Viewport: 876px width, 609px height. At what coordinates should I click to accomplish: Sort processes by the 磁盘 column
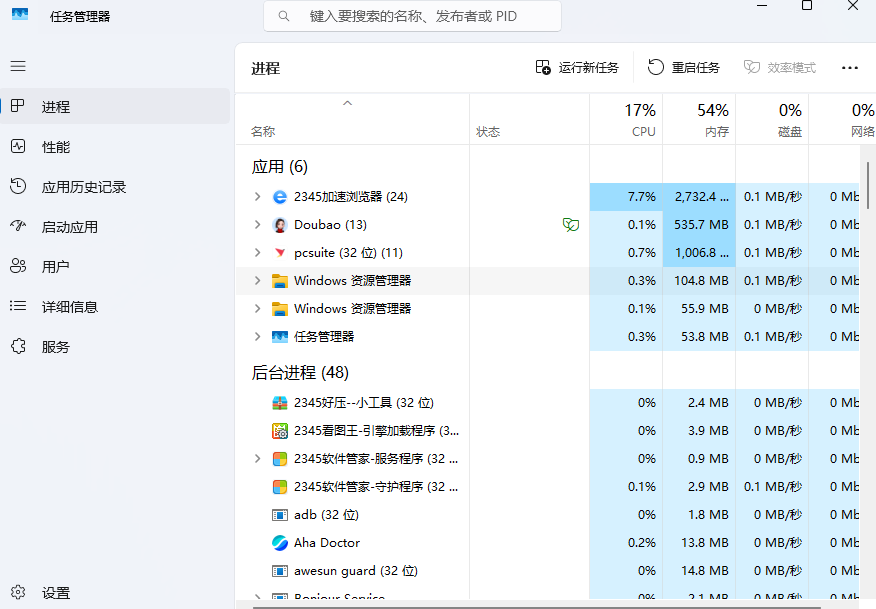[x=772, y=120]
